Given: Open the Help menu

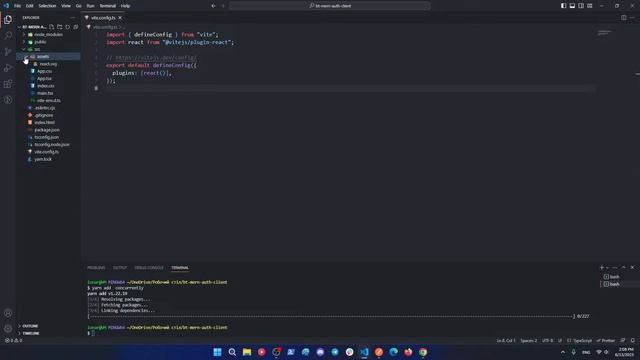Looking at the screenshot, I should (x=125, y=6).
